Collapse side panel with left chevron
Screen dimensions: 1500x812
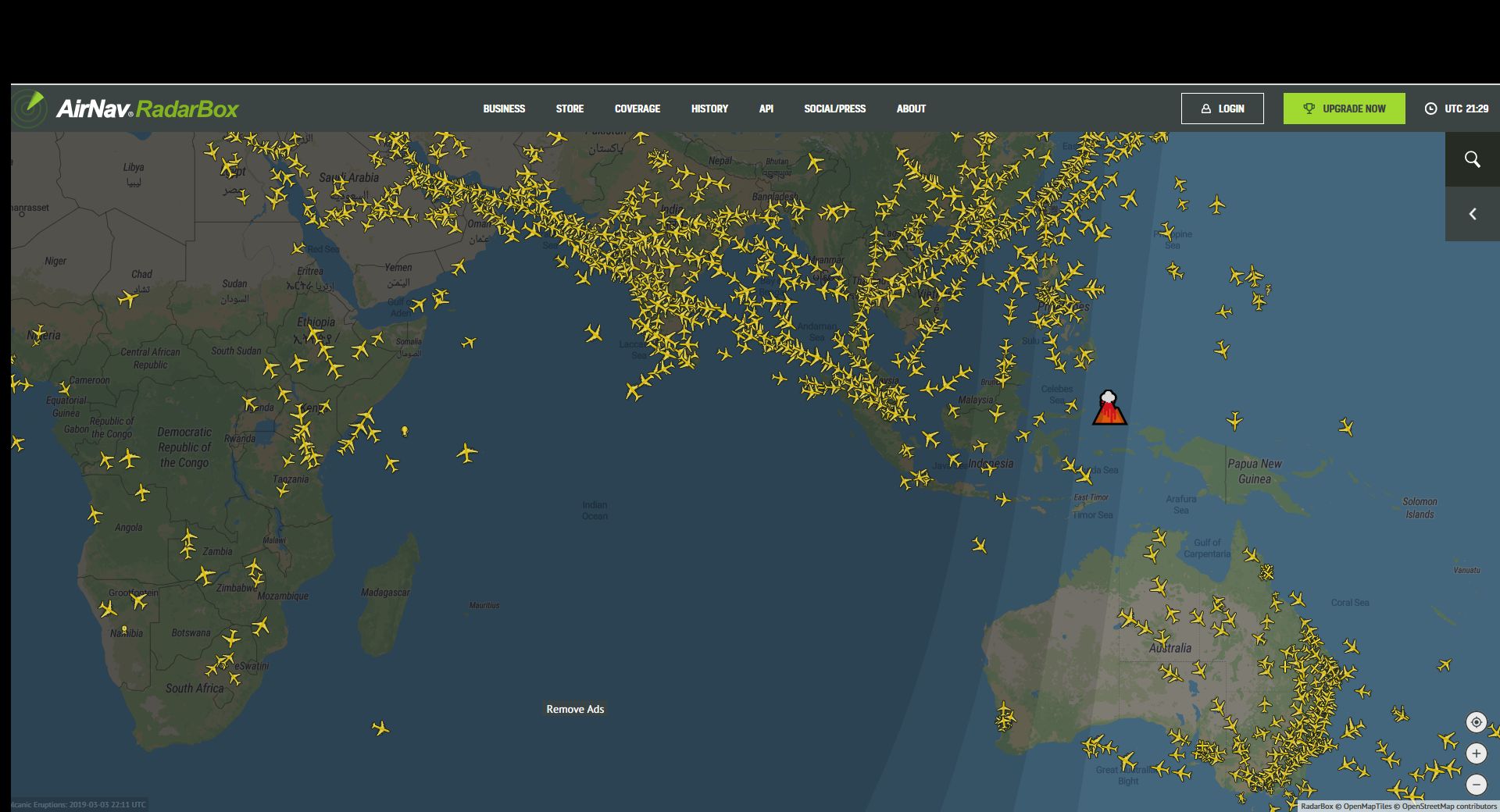1472,214
